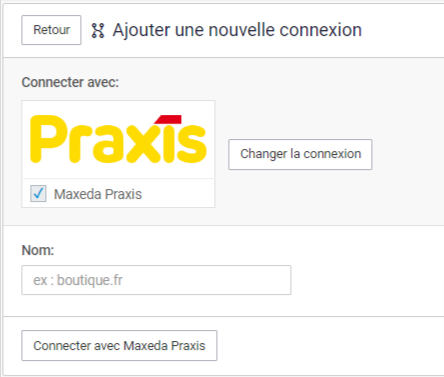The image size is (444, 377).
Task: Click the blue checkmark tick icon
Action: (38, 193)
